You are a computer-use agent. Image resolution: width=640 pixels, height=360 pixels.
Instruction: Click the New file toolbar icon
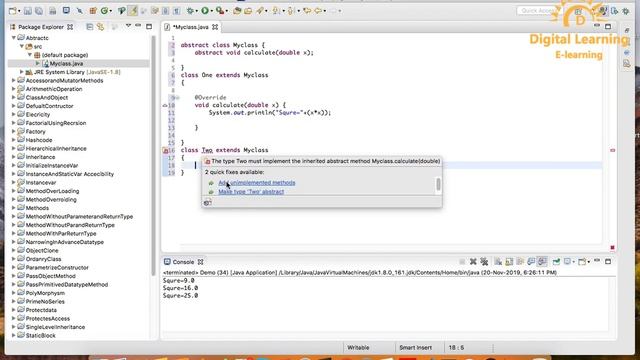click(13, 11)
